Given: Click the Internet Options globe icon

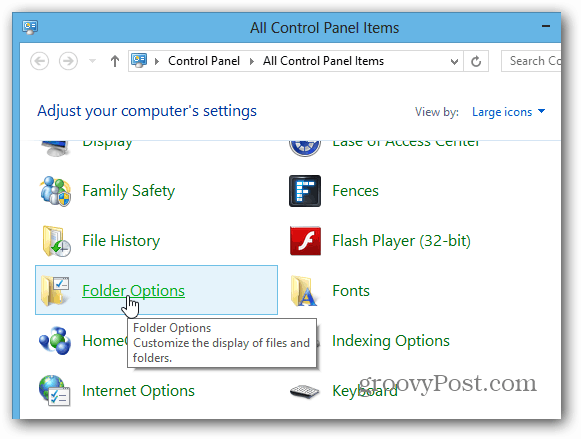Looking at the screenshot, I should coord(54,391).
